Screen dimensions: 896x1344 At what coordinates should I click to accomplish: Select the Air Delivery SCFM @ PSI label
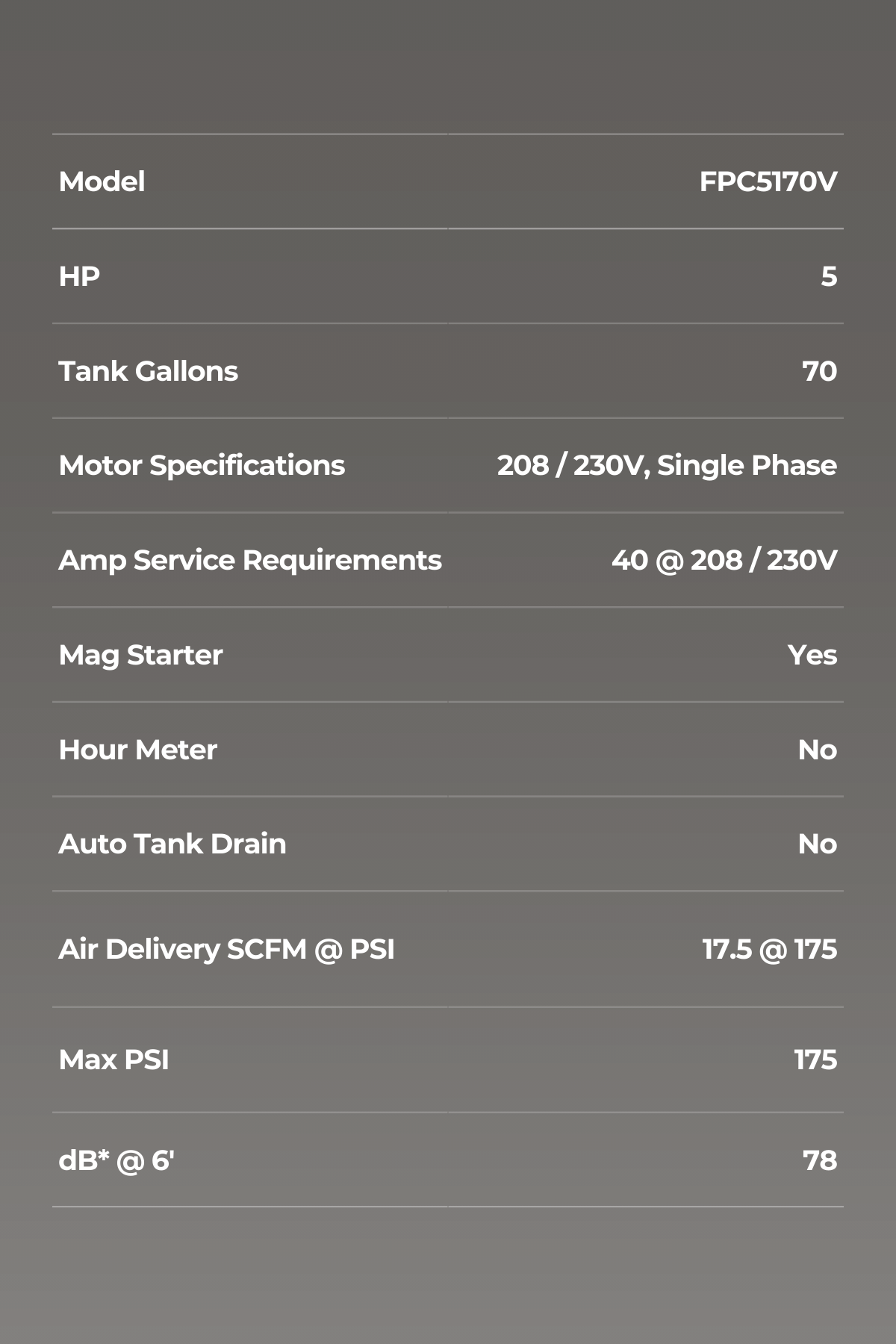tap(226, 949)
